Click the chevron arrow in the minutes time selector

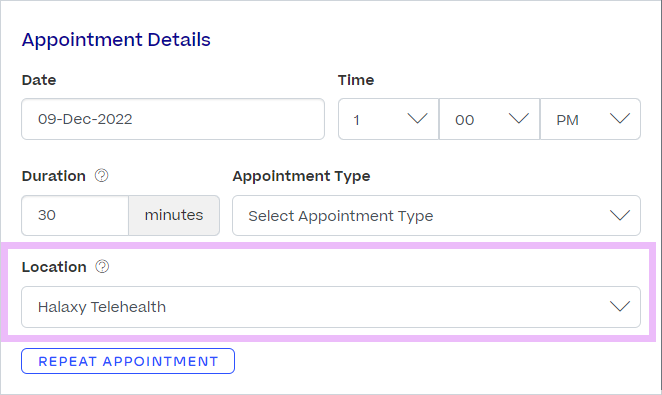[x=519, y=119]
